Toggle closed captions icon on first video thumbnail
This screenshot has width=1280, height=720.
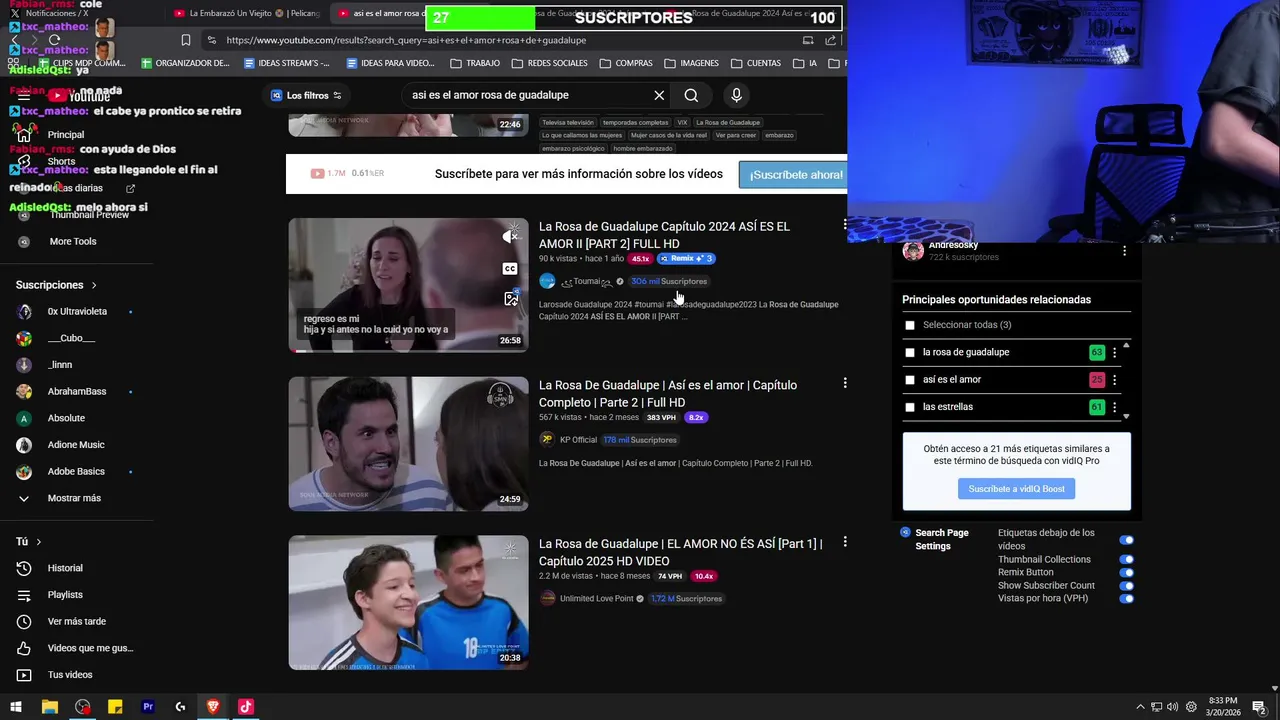click(510, 268)
